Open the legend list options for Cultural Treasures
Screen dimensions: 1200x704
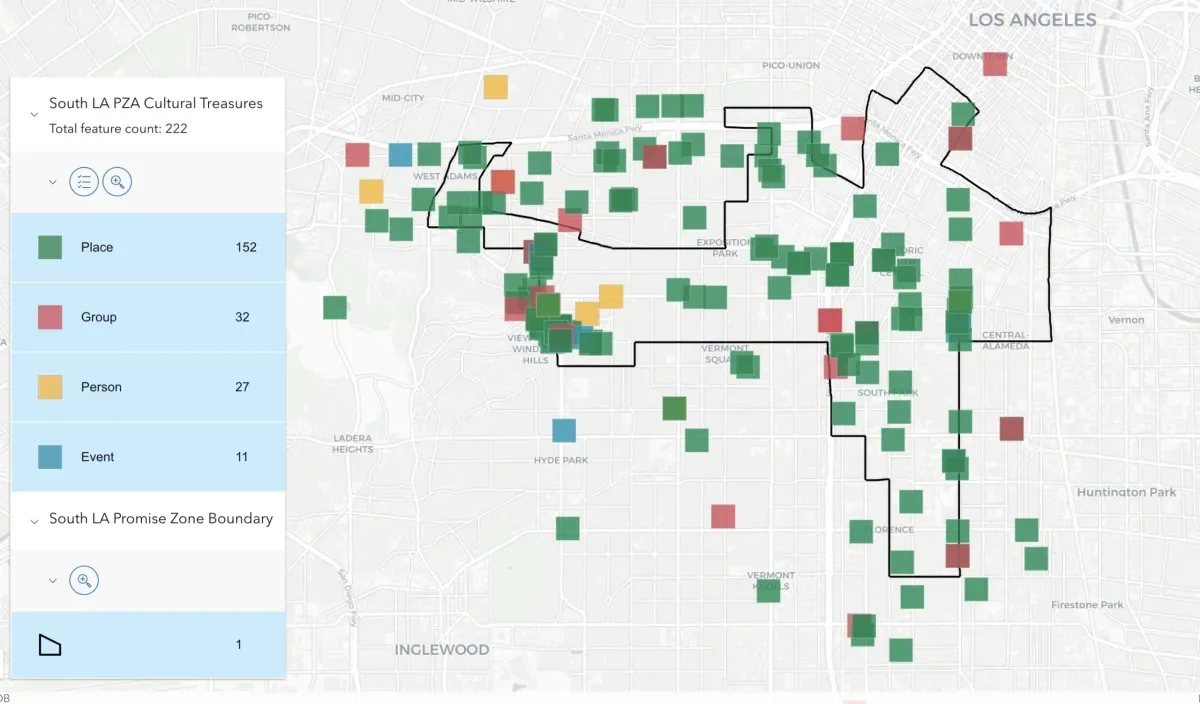84,181
